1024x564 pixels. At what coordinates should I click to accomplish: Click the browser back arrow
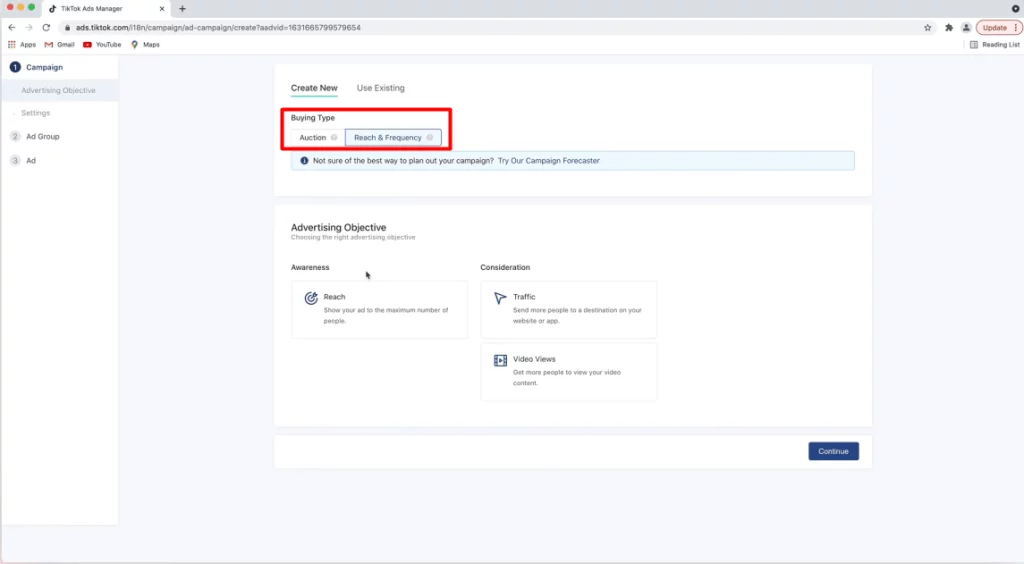pos(12,27)
